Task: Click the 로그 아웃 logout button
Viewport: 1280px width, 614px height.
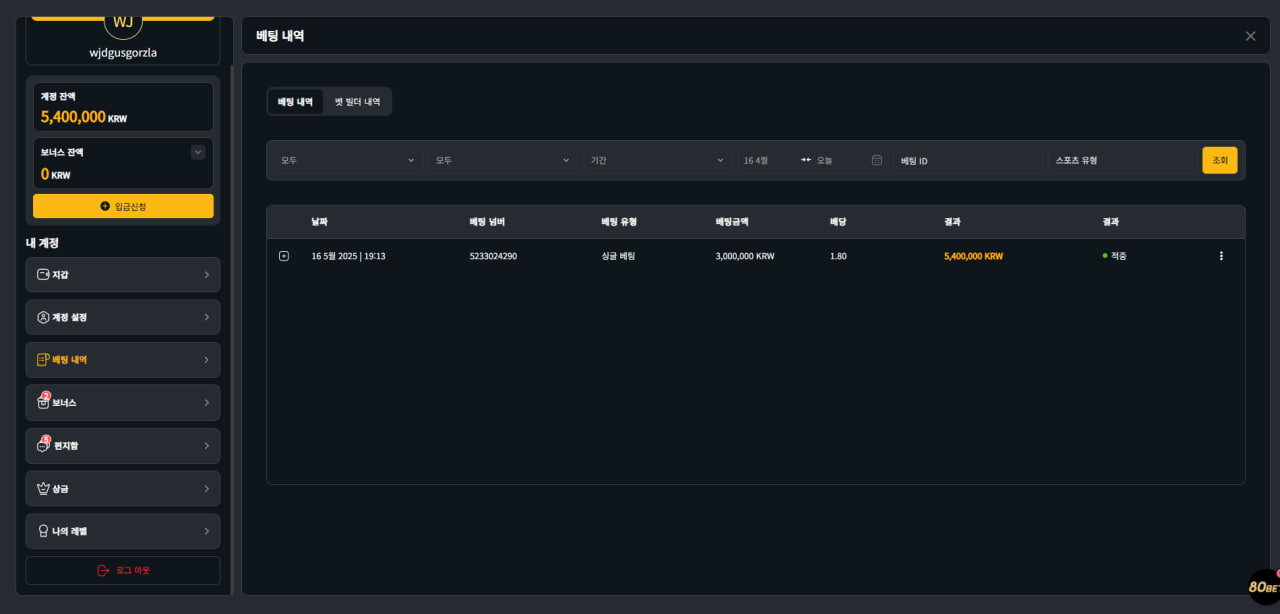Action: [123, 570]
